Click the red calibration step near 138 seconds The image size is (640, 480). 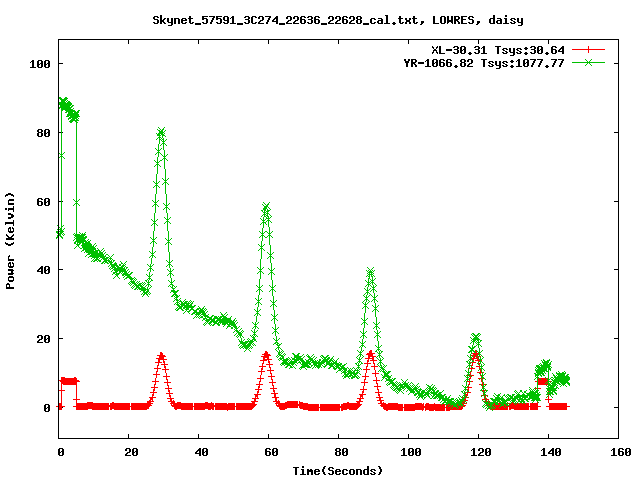tap(542, 382)
